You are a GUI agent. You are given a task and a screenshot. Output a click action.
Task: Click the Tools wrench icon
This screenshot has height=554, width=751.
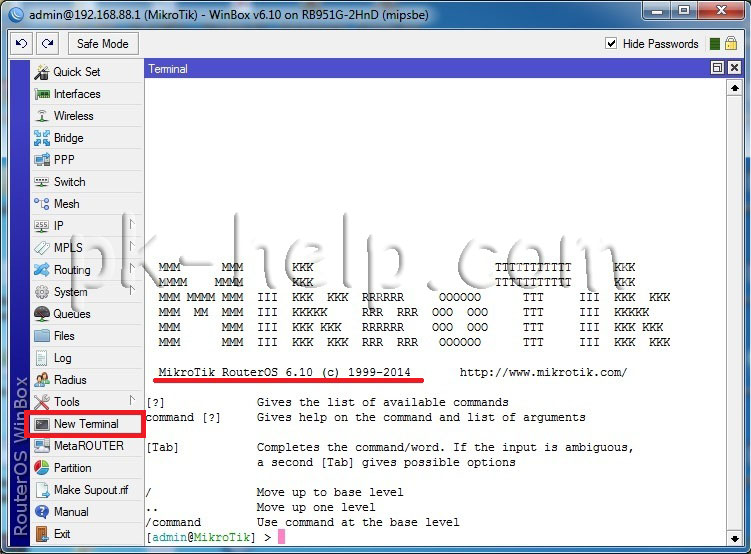pos(42,402)
